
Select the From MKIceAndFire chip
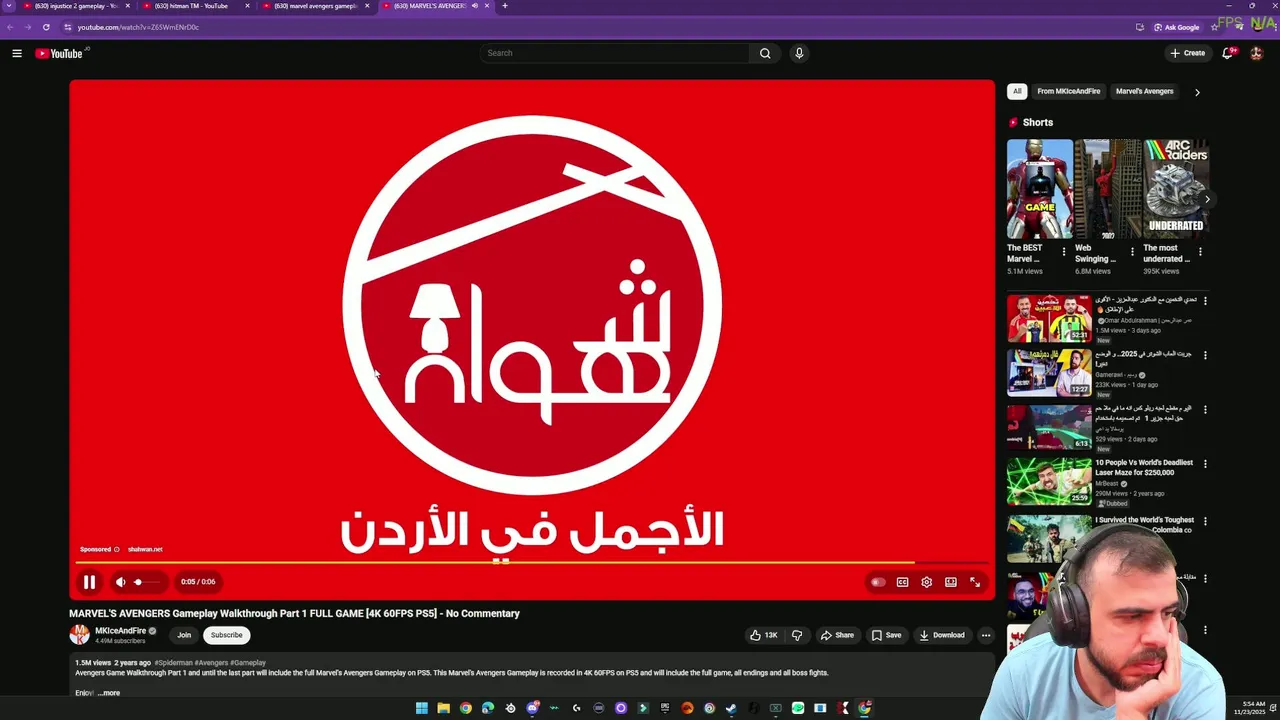point(1069,91)
